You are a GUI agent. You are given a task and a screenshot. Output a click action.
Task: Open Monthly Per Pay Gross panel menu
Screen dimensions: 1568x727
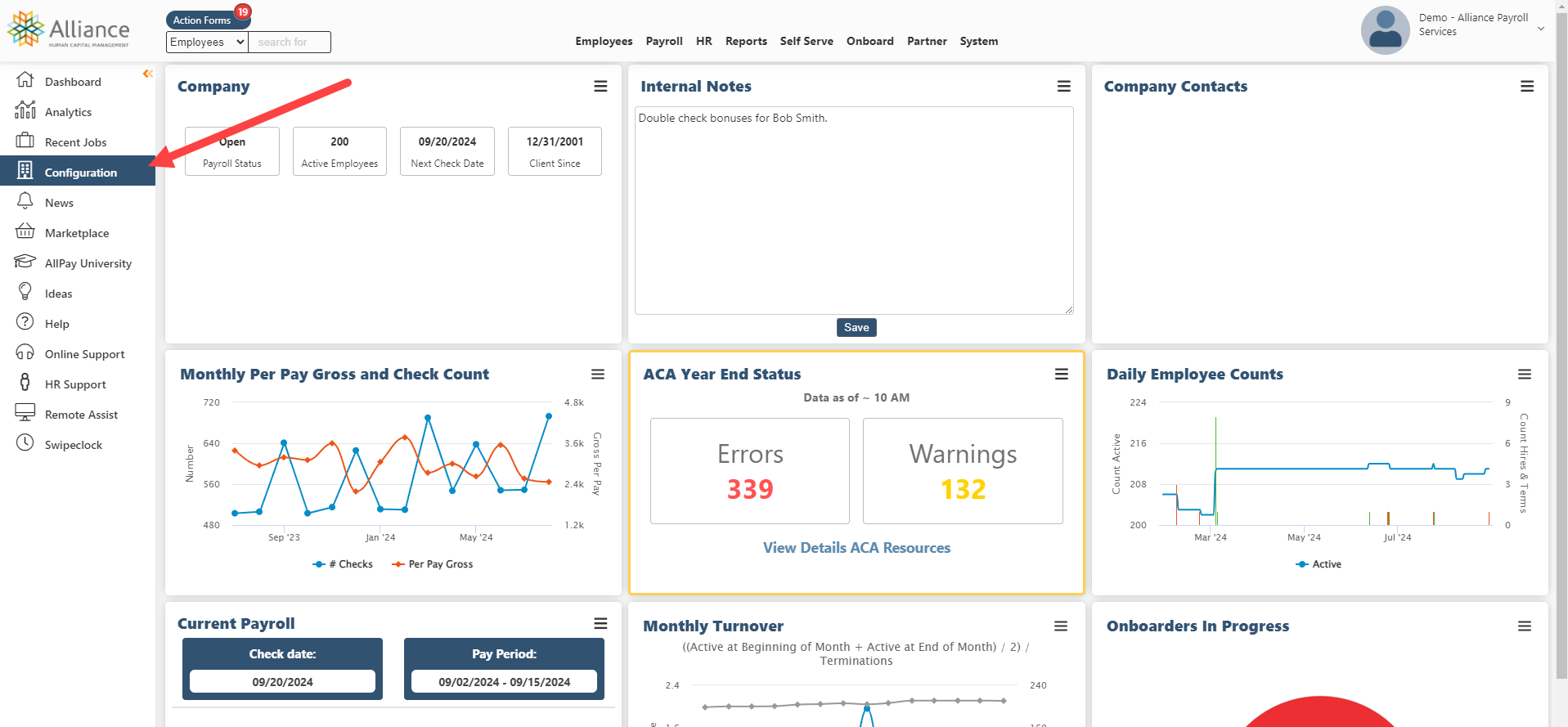[598, 375]
